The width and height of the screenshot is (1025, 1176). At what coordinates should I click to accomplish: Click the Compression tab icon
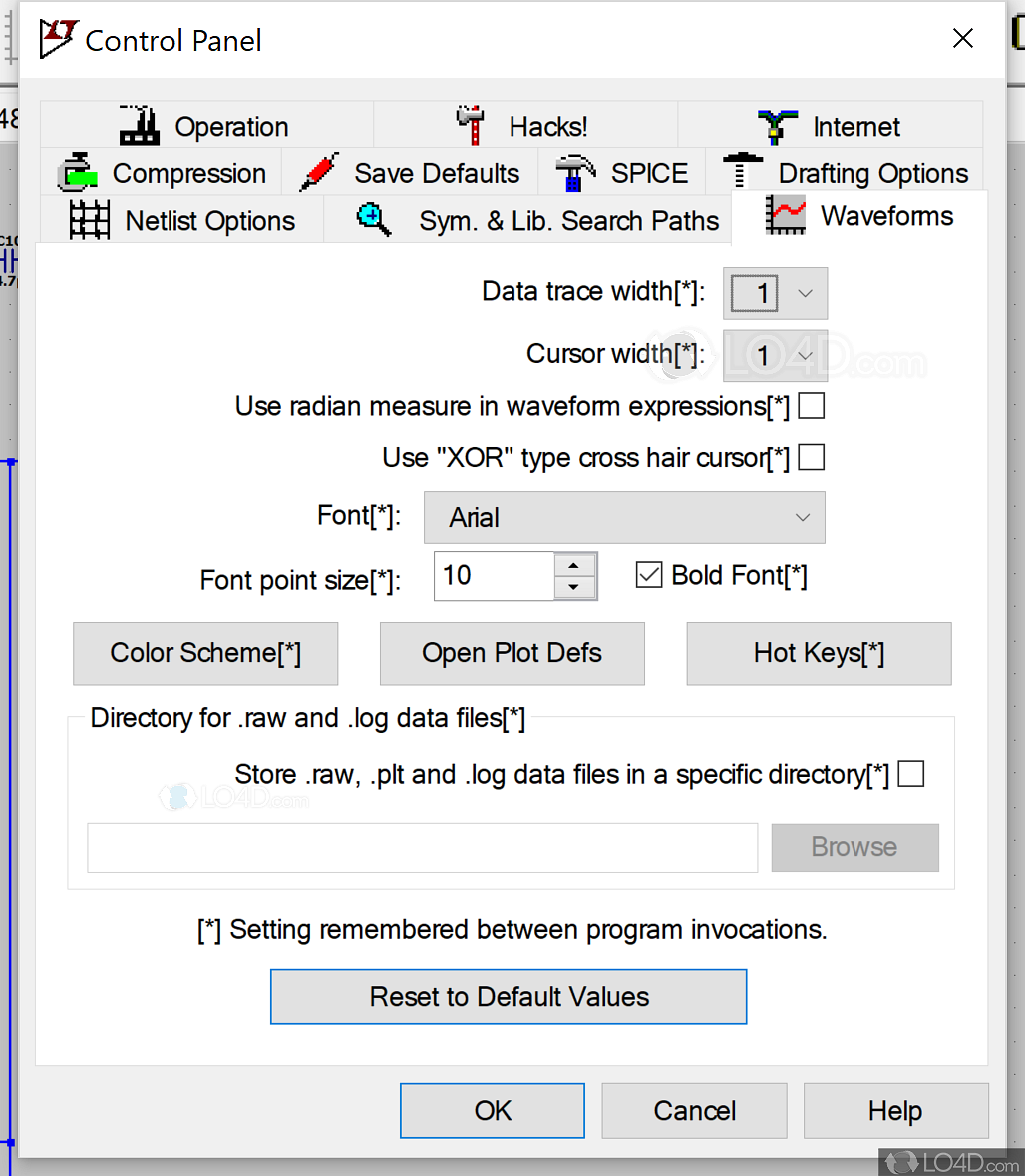(x=79, y=172)
